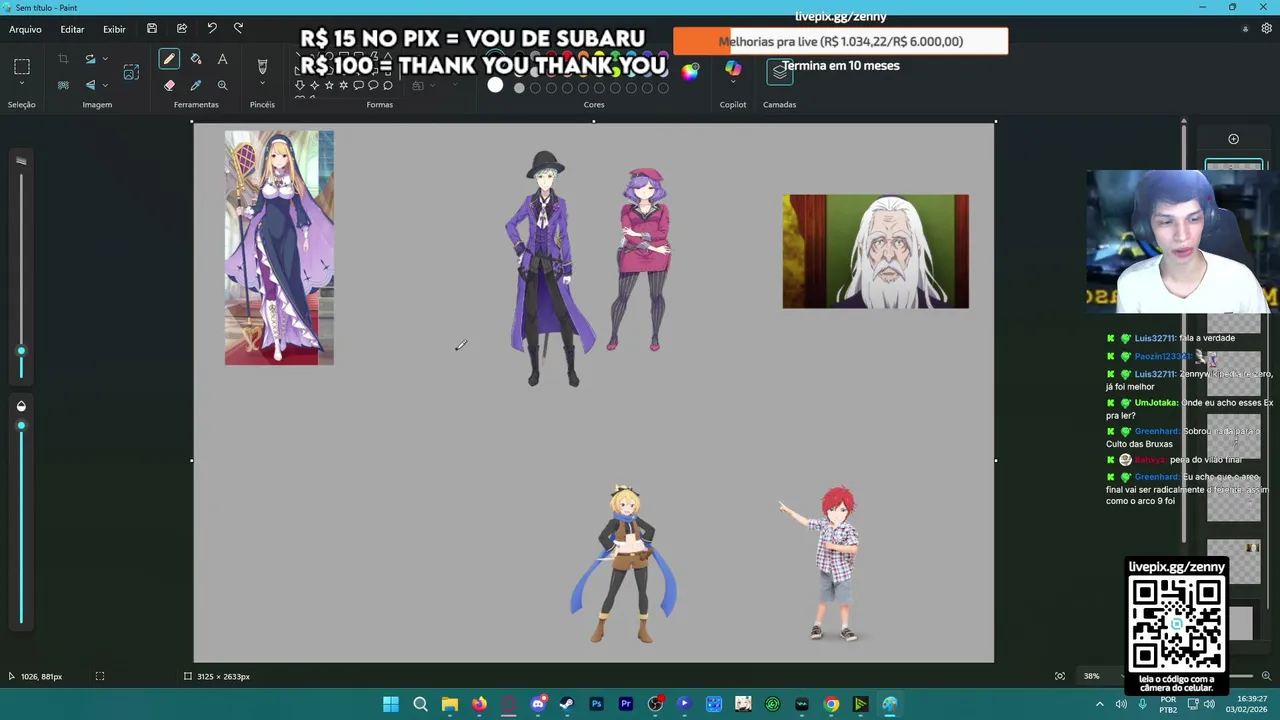Select the Fill bucket tool
1280x720 pixels.
coord(196,59)
